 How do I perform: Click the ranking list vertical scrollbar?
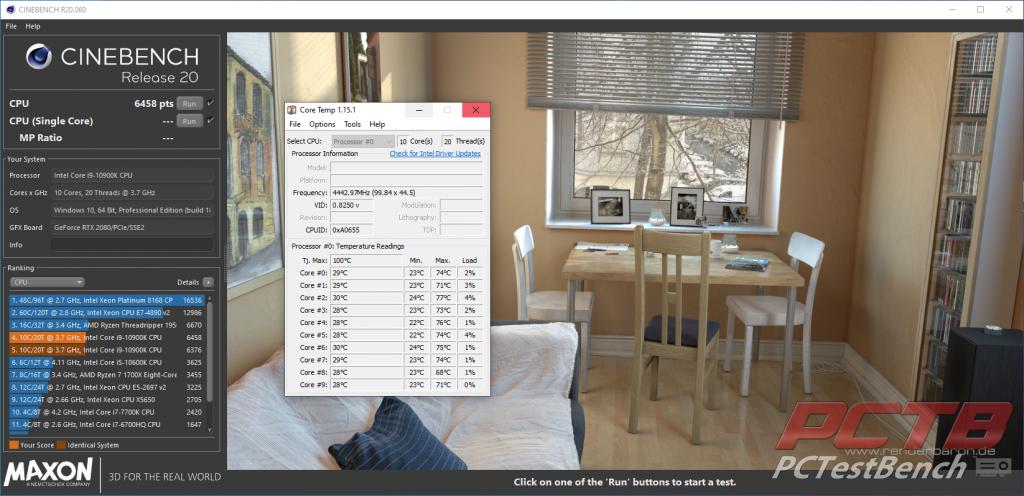click(x=210, y=352)
